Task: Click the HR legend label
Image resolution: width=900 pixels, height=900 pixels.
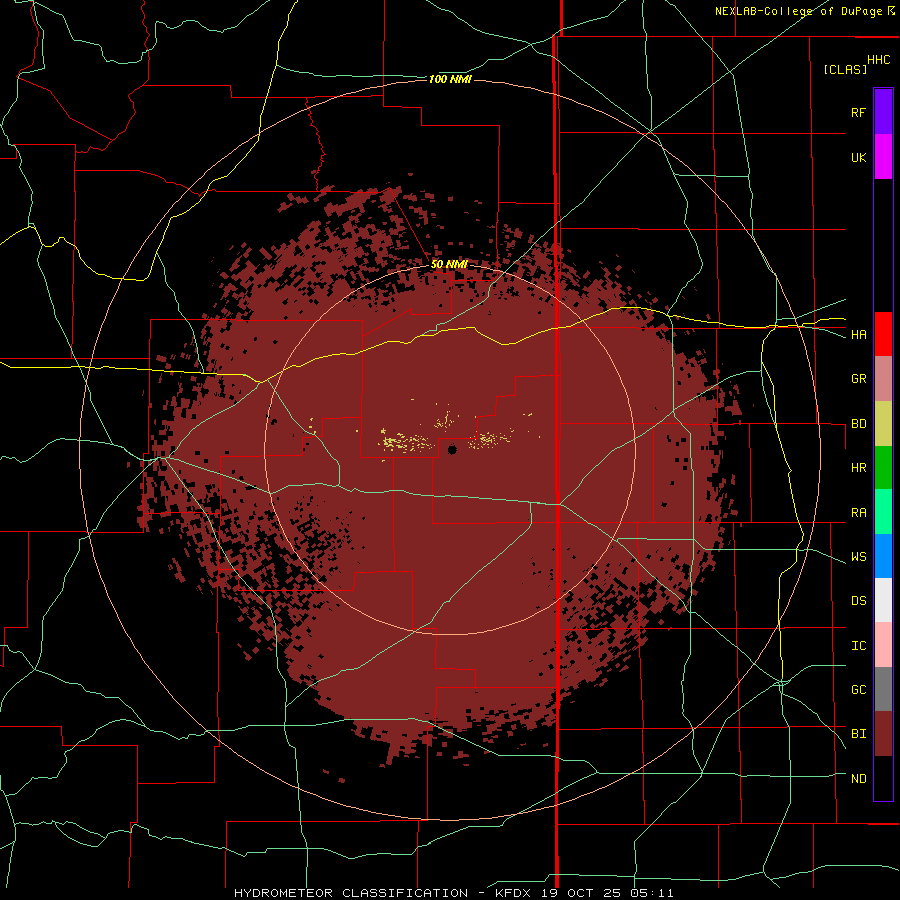Action: 858,468
